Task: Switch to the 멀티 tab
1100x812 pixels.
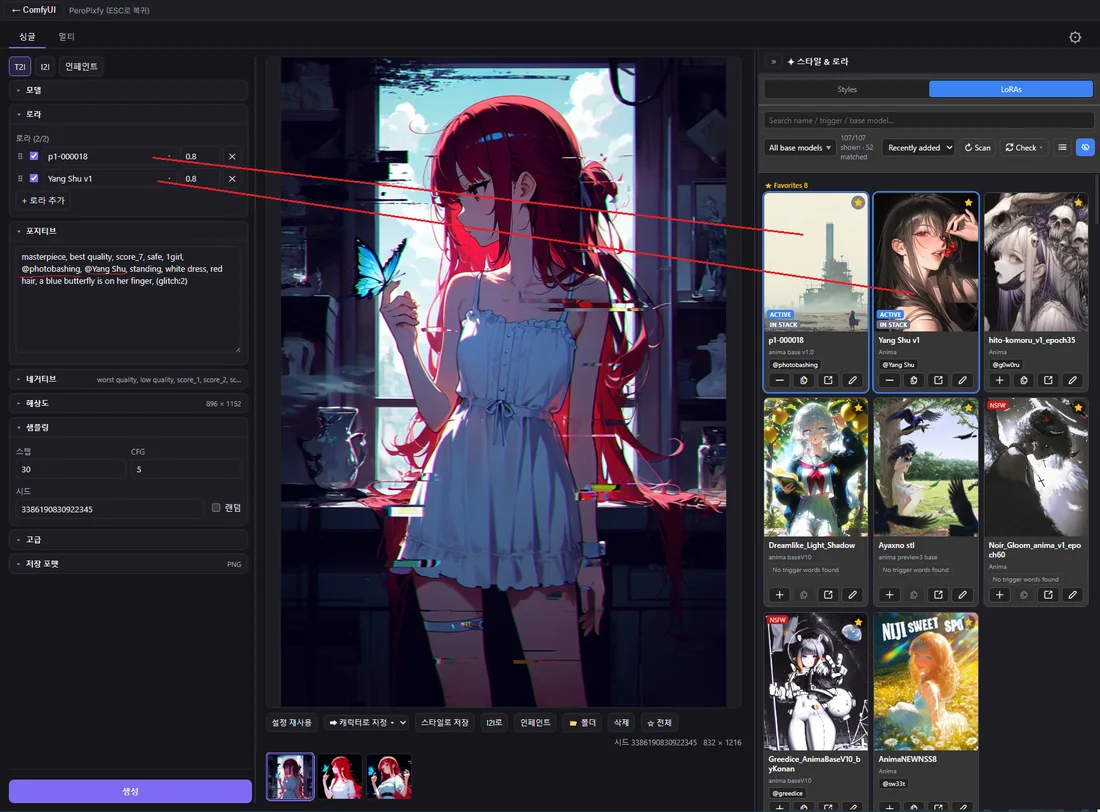Action: click(67, 36)
